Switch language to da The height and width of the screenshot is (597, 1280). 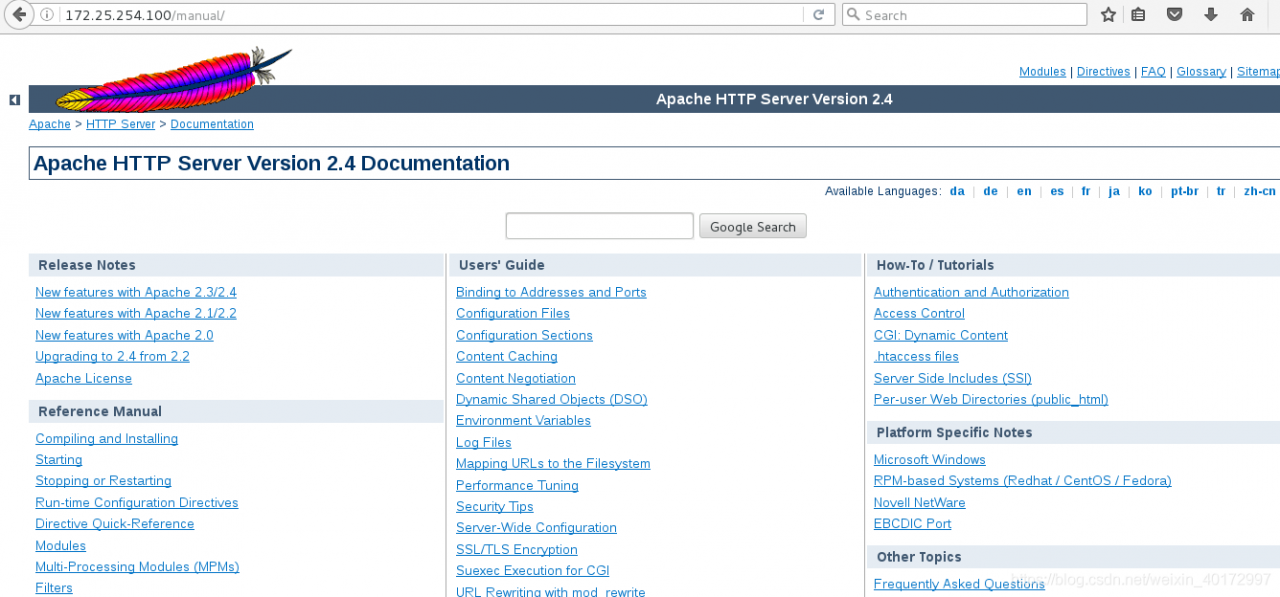tap(957, 191)
